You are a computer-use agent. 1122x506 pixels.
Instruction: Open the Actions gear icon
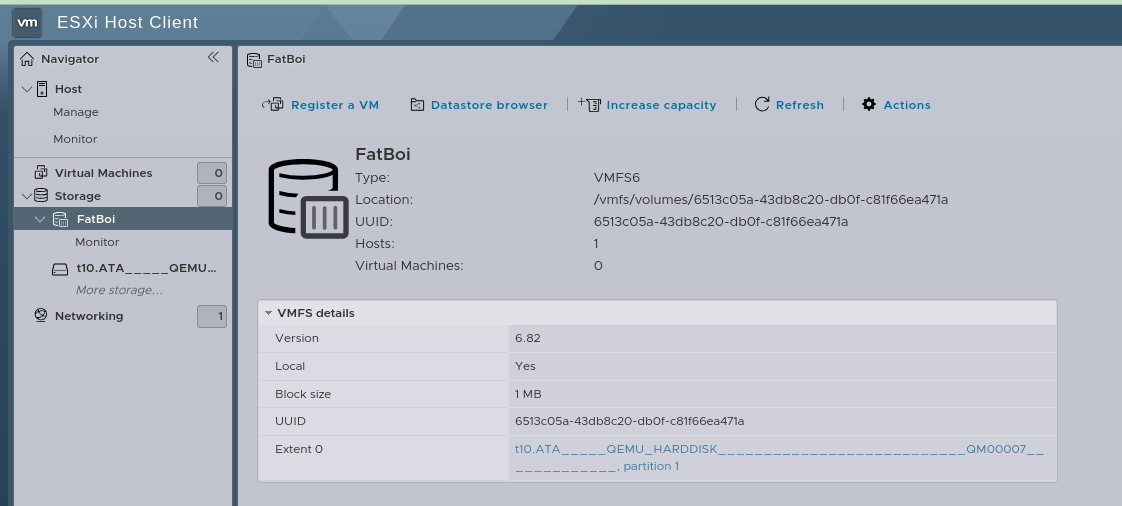point(869,105)
